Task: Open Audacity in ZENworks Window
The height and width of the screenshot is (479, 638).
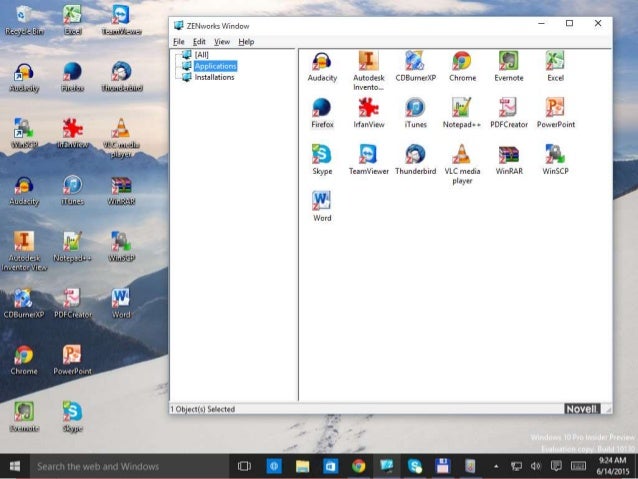Action: tap(322, 67)
